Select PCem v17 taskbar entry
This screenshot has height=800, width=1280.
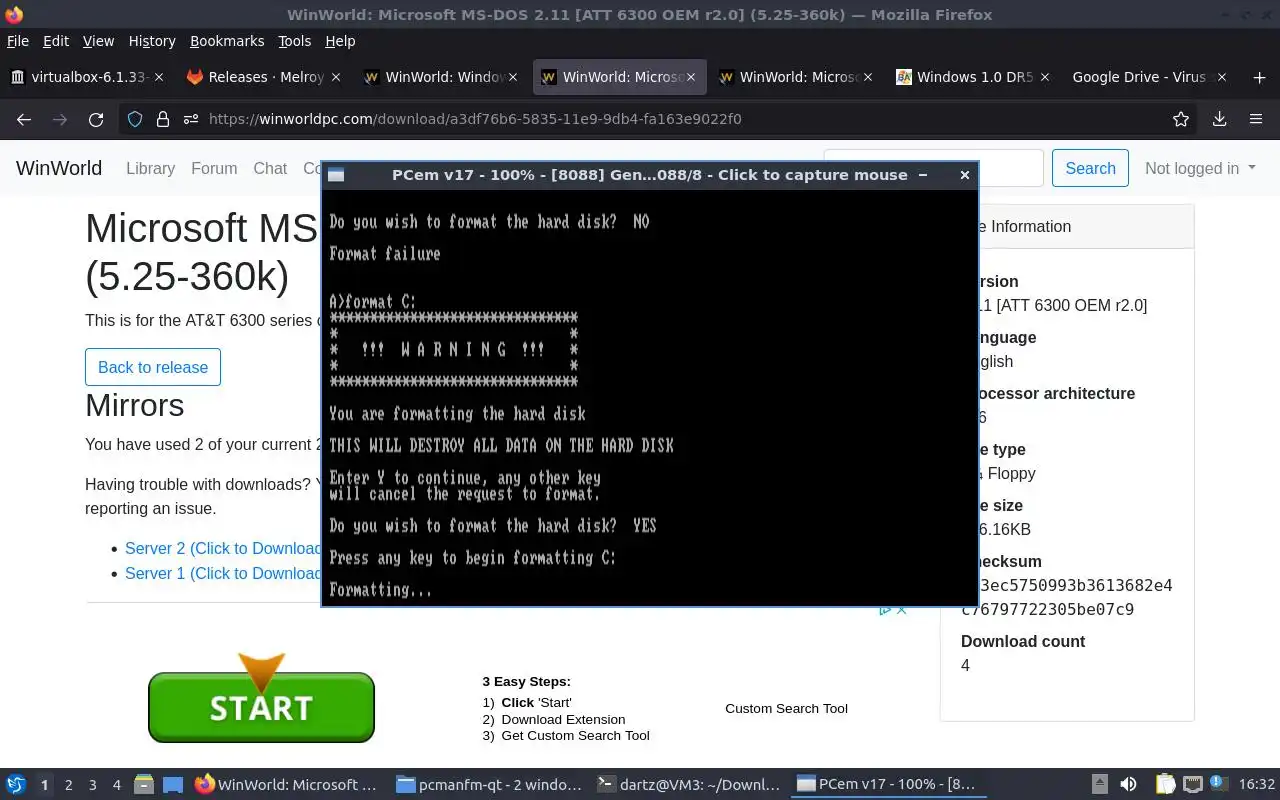coord(888,785)
